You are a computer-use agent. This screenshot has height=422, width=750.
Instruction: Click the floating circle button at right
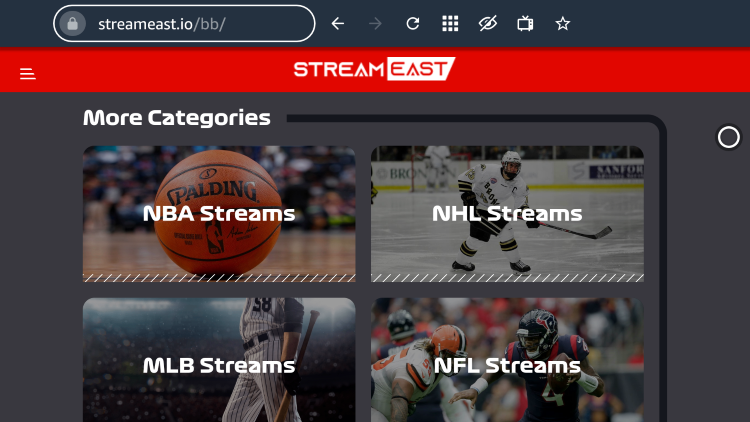(x=728, y=138)
